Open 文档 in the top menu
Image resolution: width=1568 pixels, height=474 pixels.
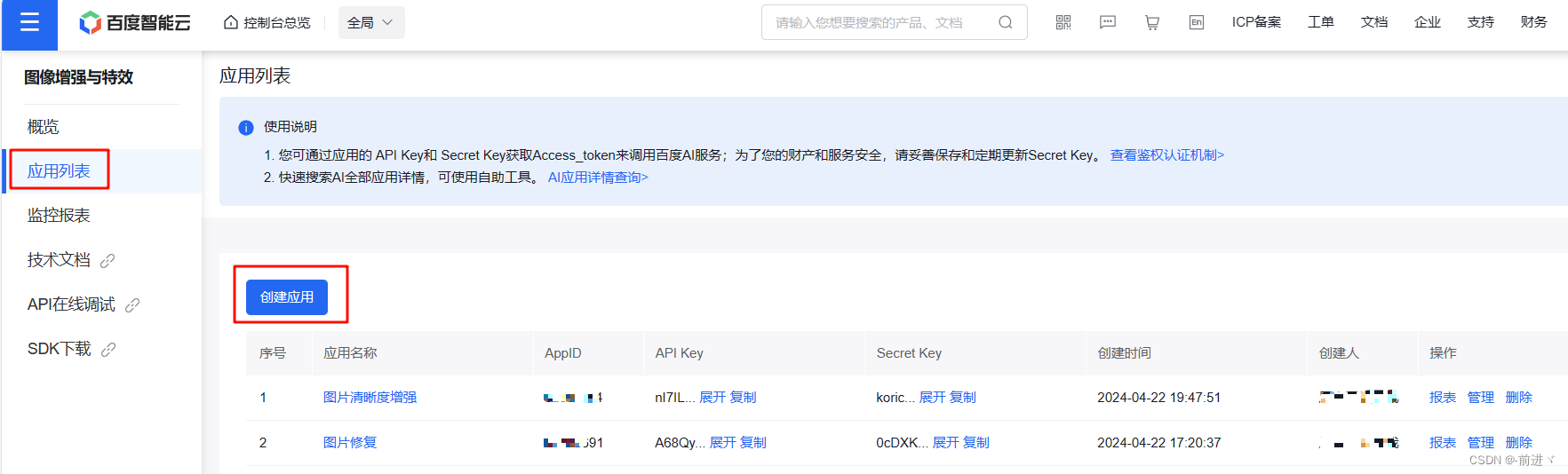click(x=1374, y=22)
